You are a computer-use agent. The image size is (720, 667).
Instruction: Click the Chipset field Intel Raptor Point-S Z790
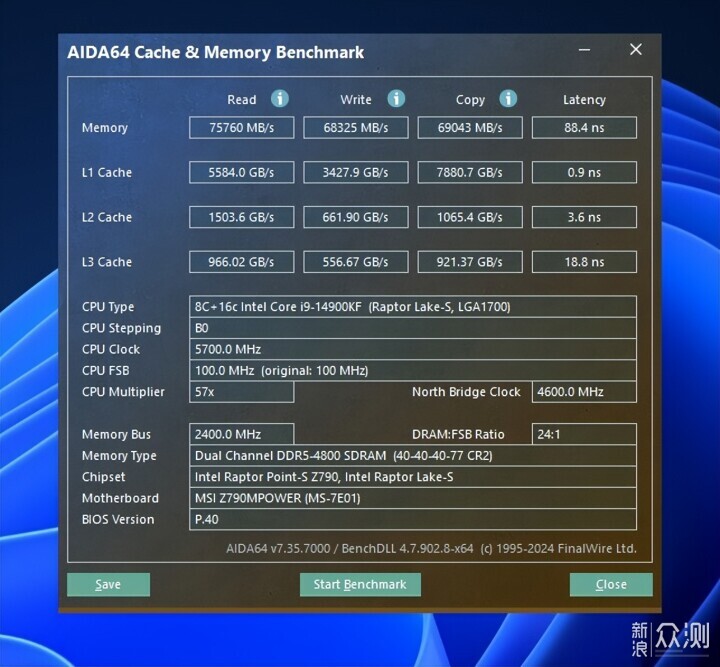[413, 477]
